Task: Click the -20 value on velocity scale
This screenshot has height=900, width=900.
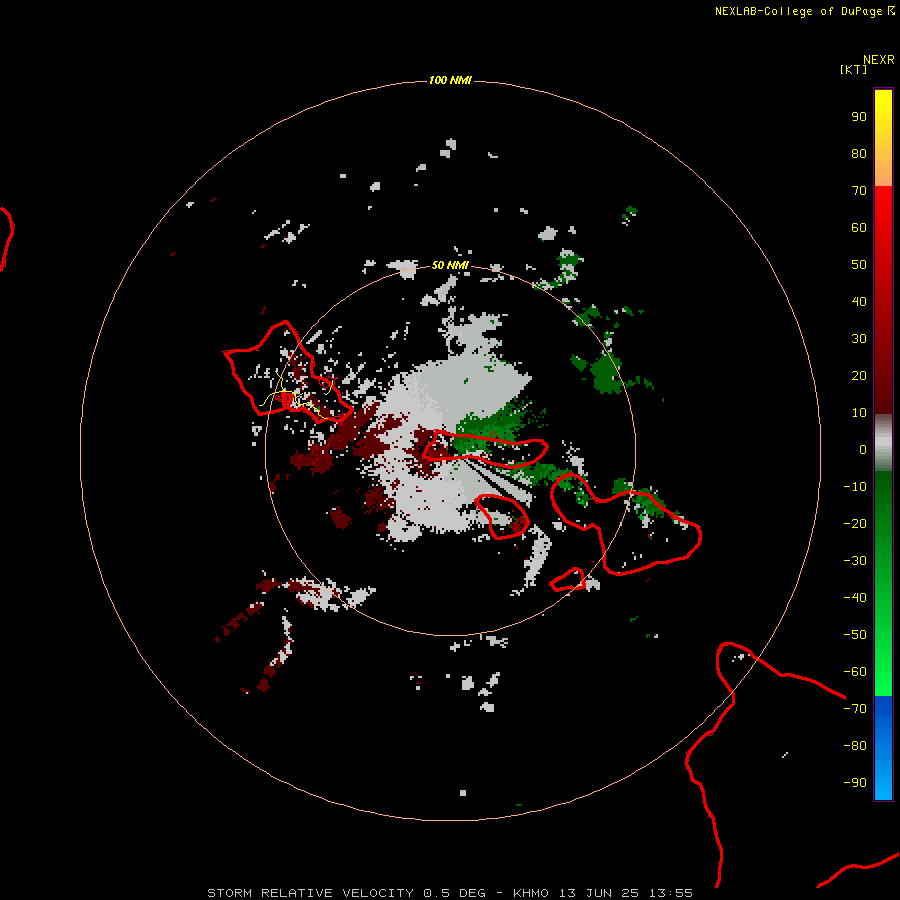Action: [x=855, y=524]
